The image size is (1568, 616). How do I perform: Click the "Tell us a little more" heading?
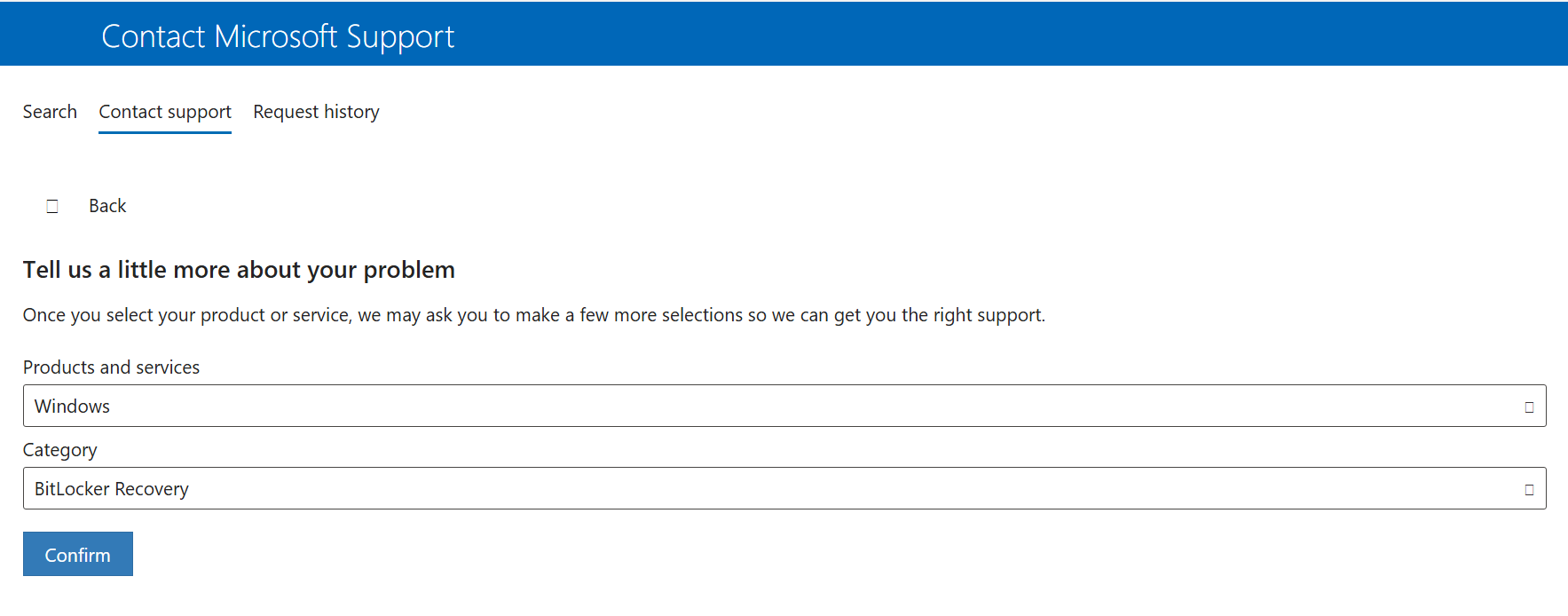(x=239, y=270)
